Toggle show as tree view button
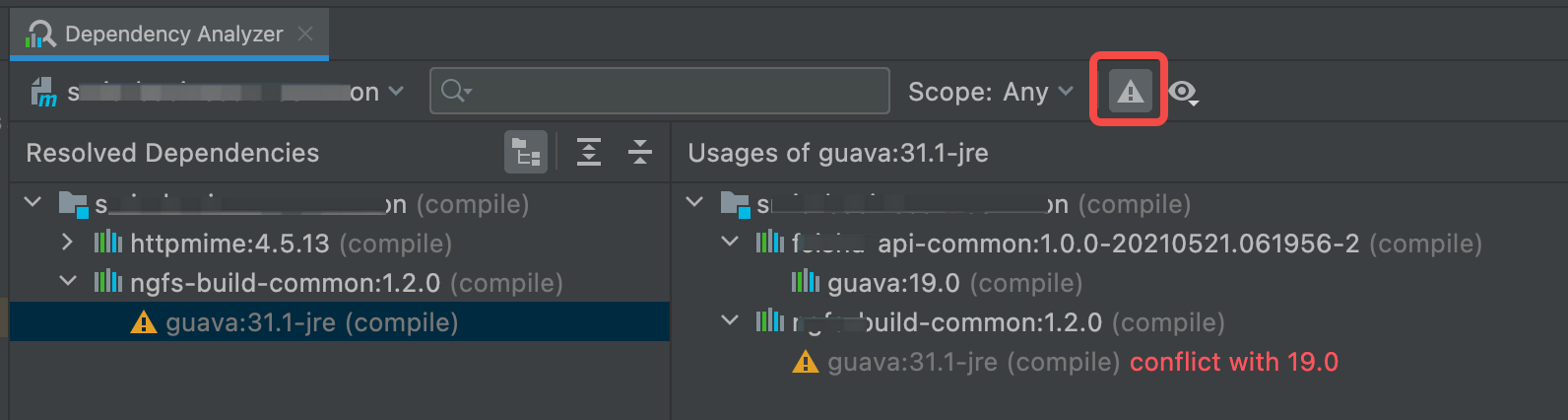 (x=526, y=153)
